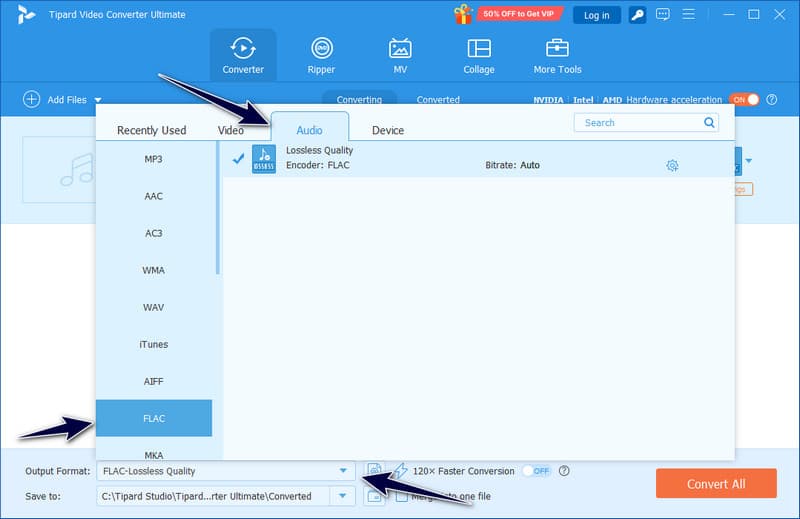Click Bitrate: Auto value
This screenshot has height=519, width=800.
(x=512, y=165)
